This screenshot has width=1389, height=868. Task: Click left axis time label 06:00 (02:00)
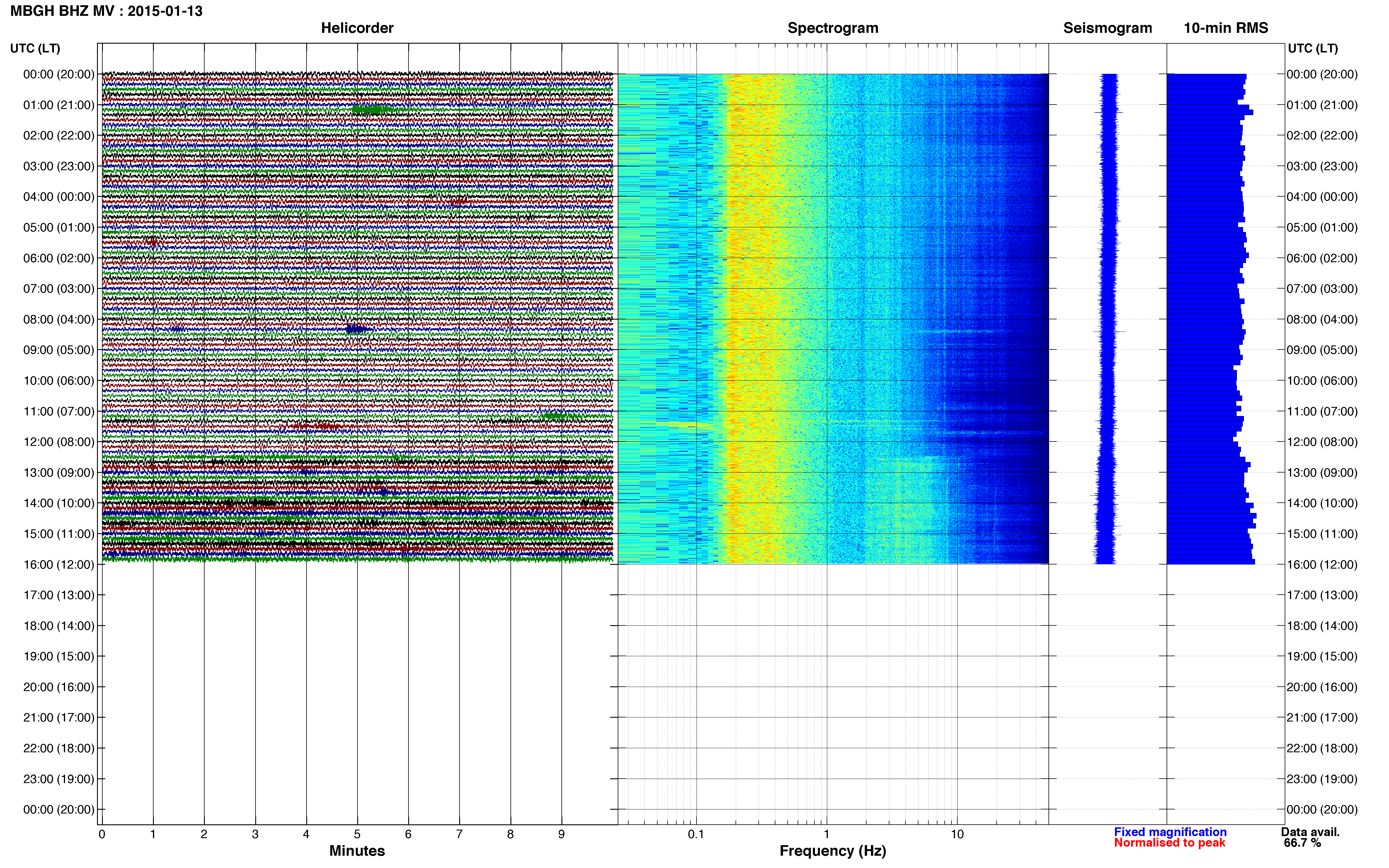59,258
